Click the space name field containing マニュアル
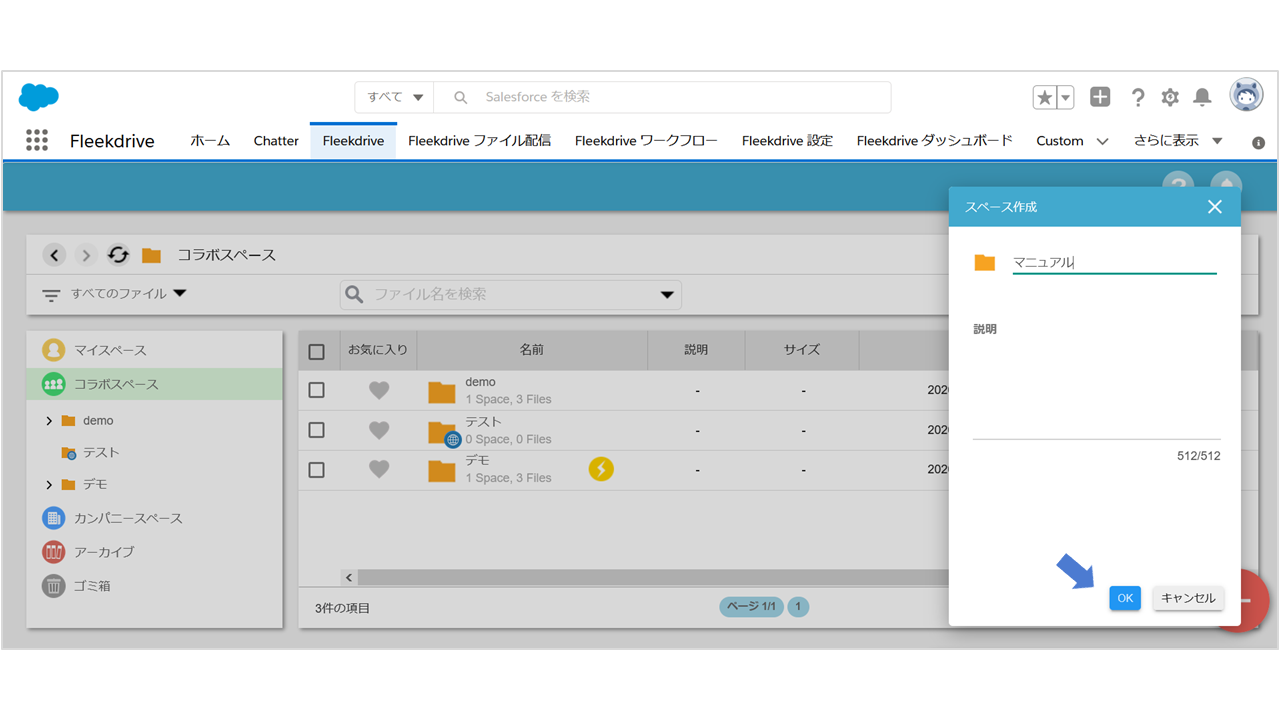Screen dimensions: 1280x720 [1115, 263]
